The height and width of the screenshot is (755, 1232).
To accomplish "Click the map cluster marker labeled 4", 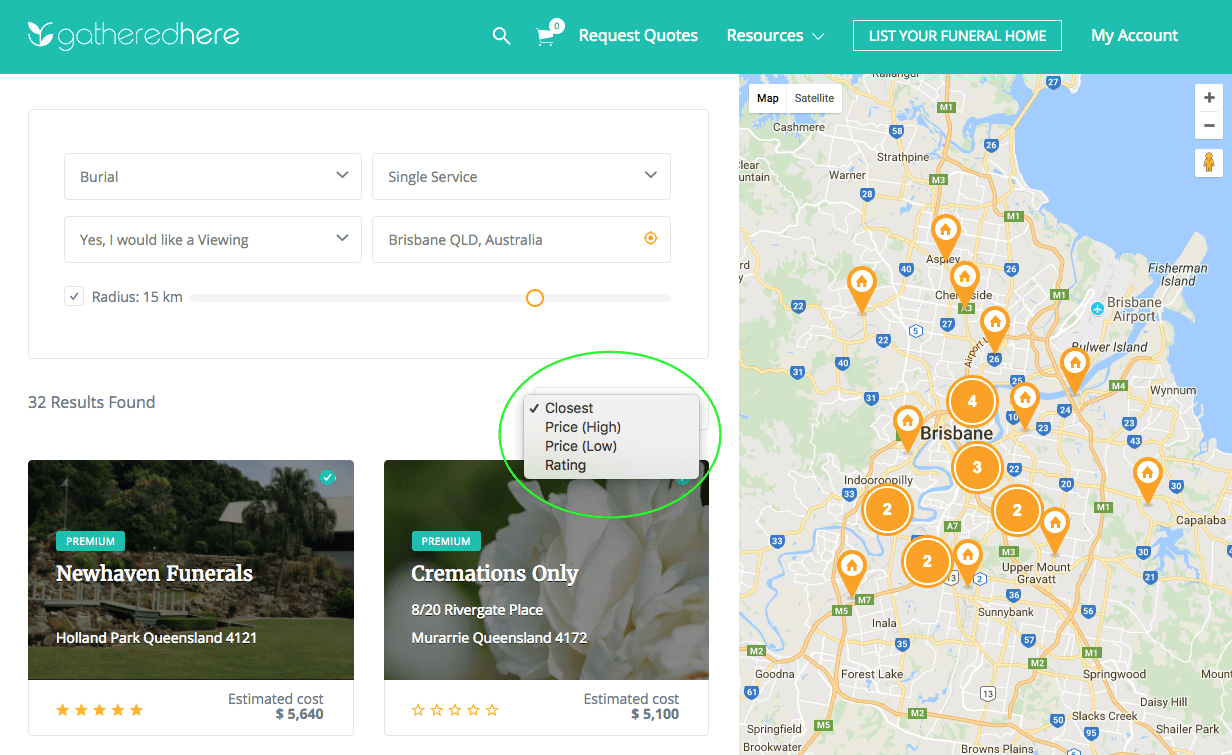I will click(x=972, y=402).
